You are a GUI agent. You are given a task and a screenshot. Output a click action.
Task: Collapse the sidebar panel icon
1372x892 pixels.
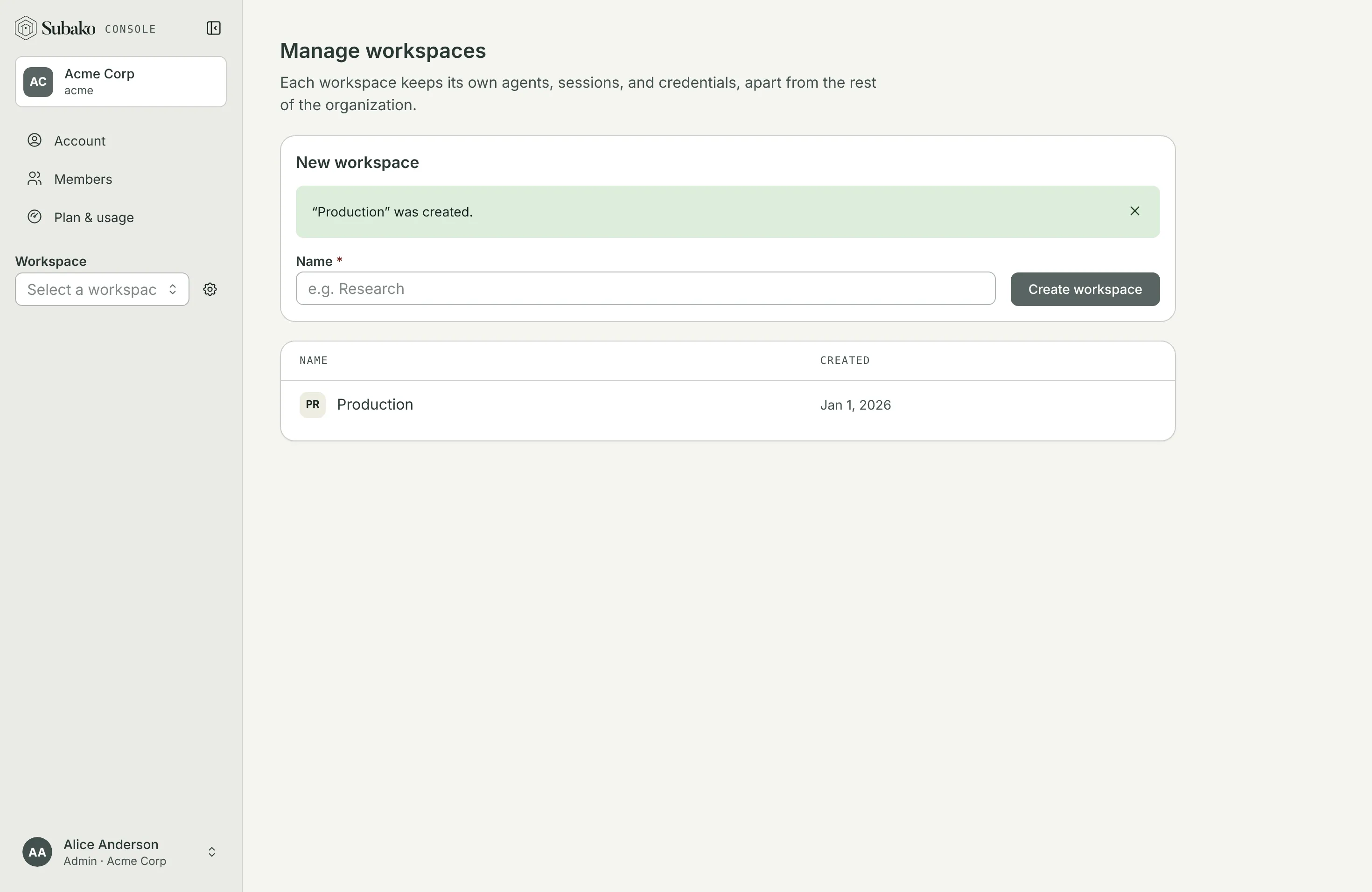[213, 28]
